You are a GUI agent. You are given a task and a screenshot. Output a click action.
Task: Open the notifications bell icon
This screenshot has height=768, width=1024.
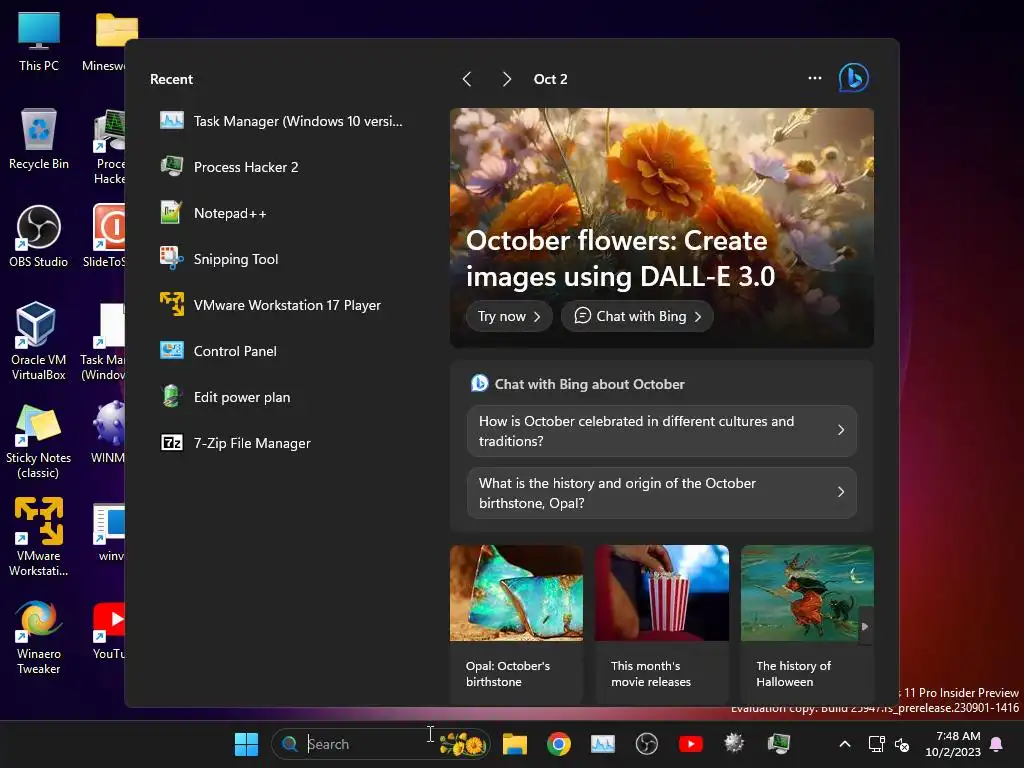coord(997,744)
